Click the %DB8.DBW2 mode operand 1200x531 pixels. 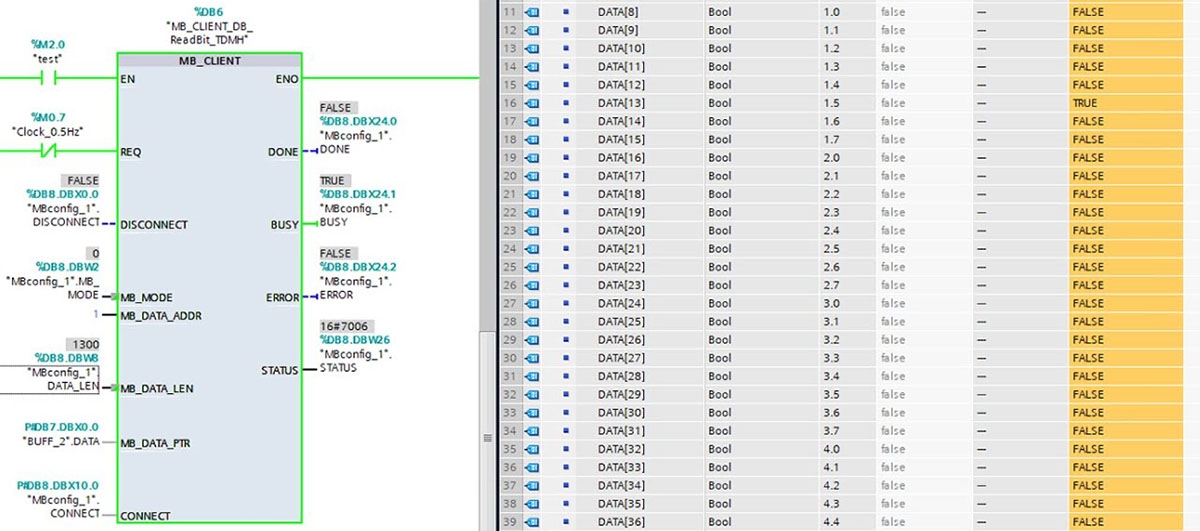69,267
